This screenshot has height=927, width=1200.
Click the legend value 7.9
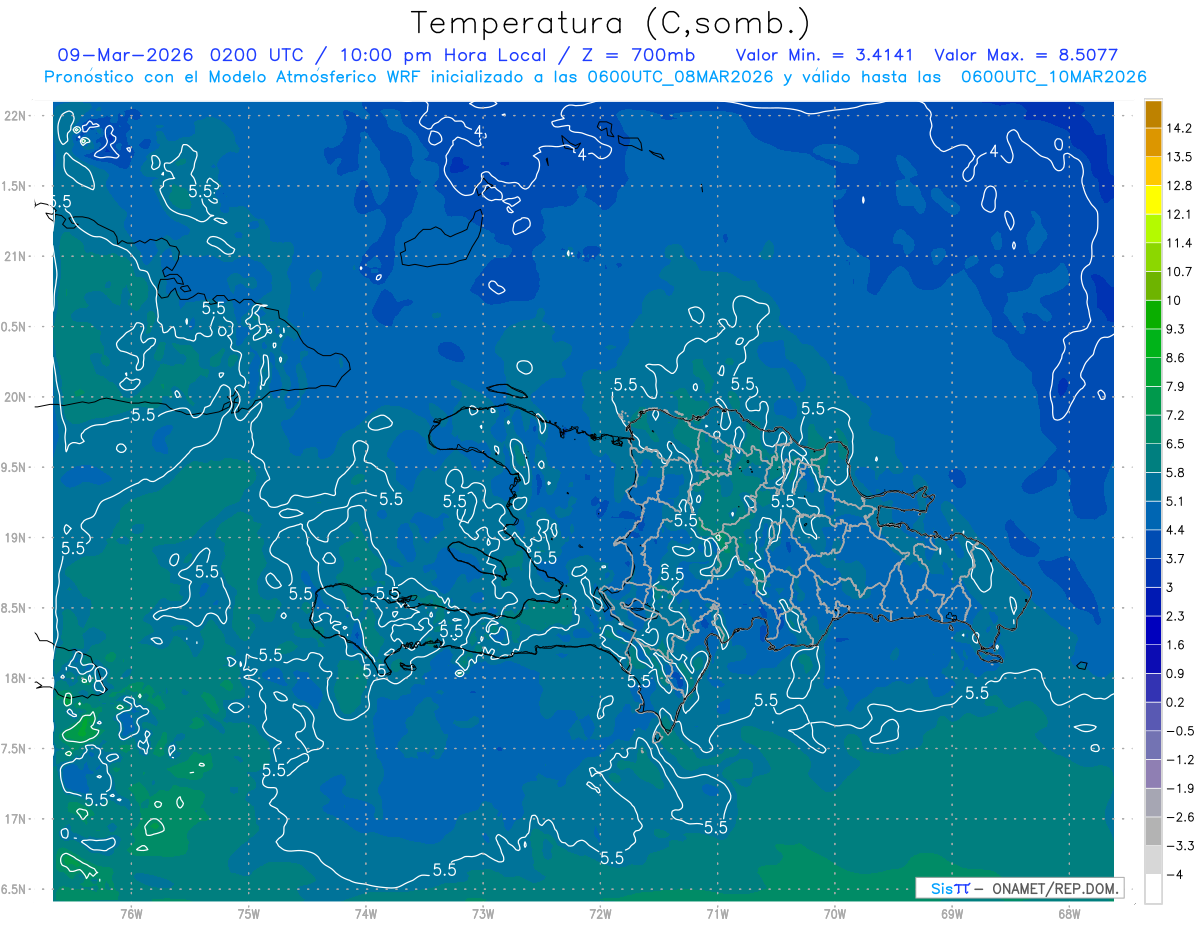click(1176, 387)
